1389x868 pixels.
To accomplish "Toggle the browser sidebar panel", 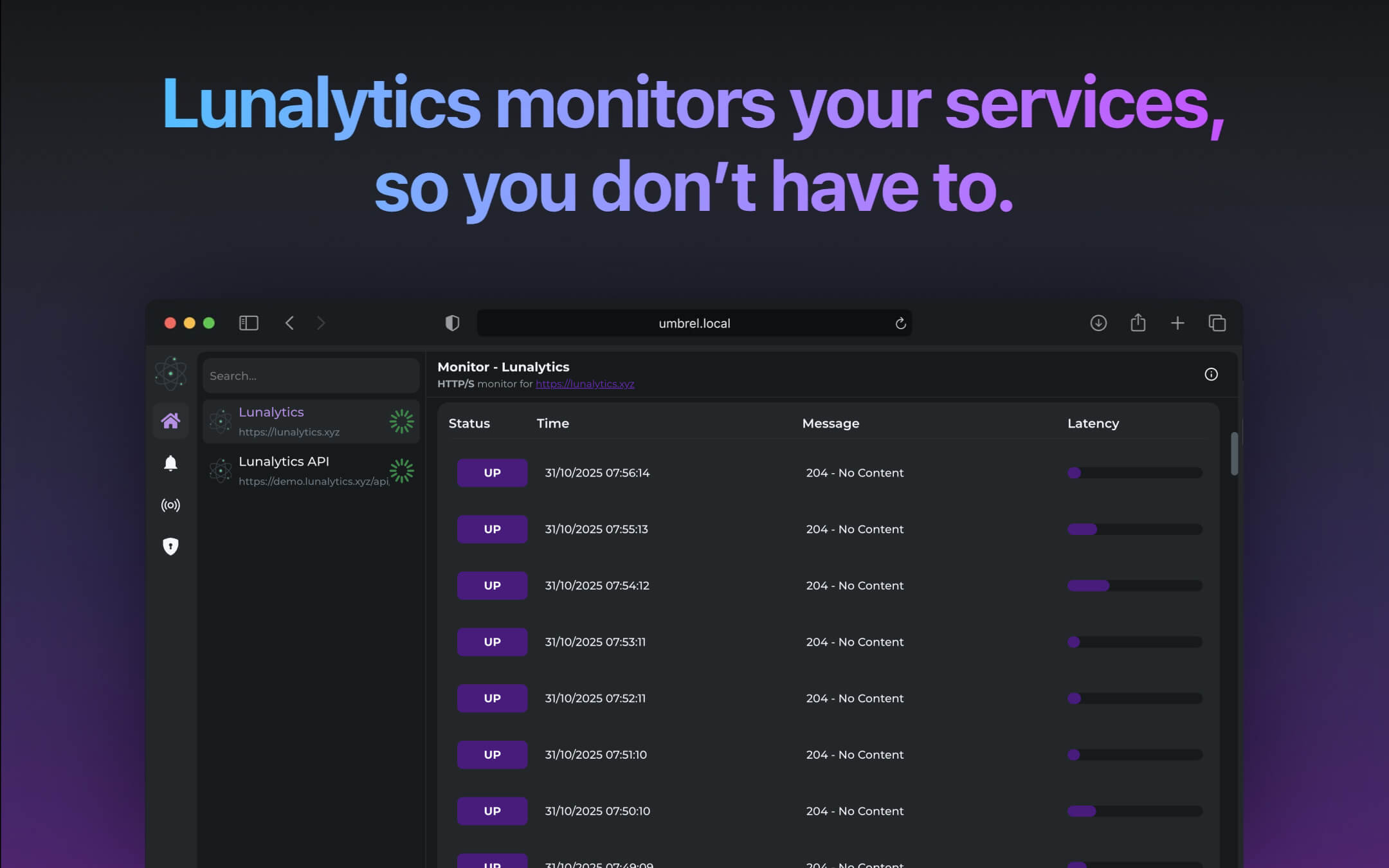I will point(248,323).
